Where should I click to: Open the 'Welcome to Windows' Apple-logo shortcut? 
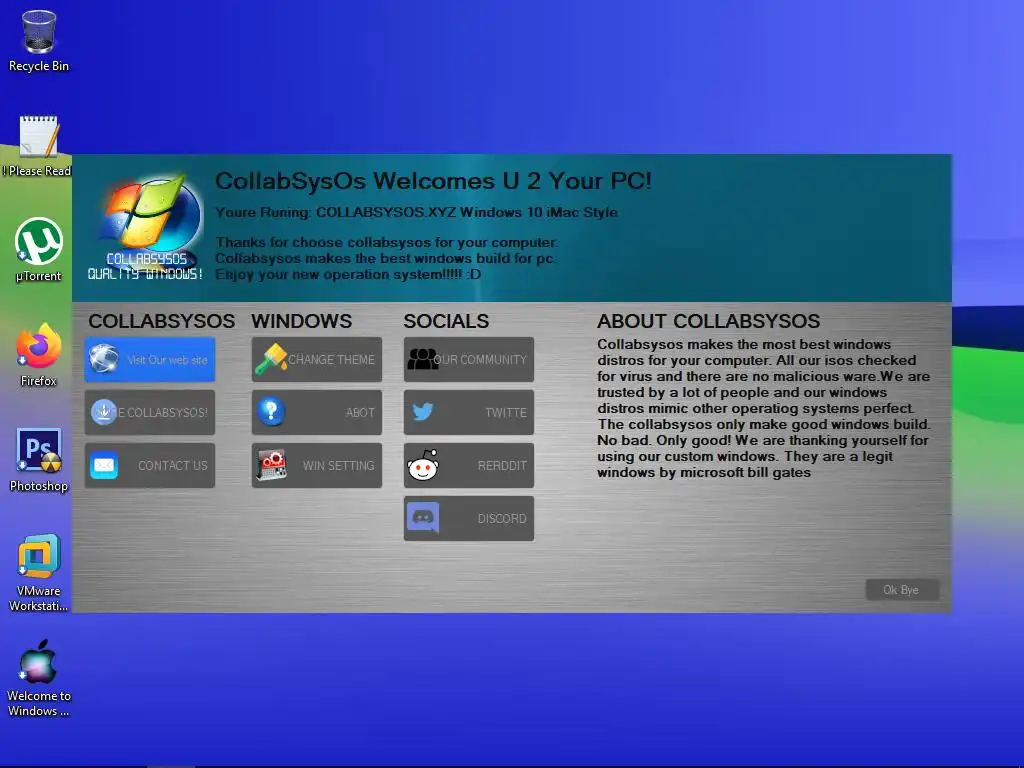point(39,678)
